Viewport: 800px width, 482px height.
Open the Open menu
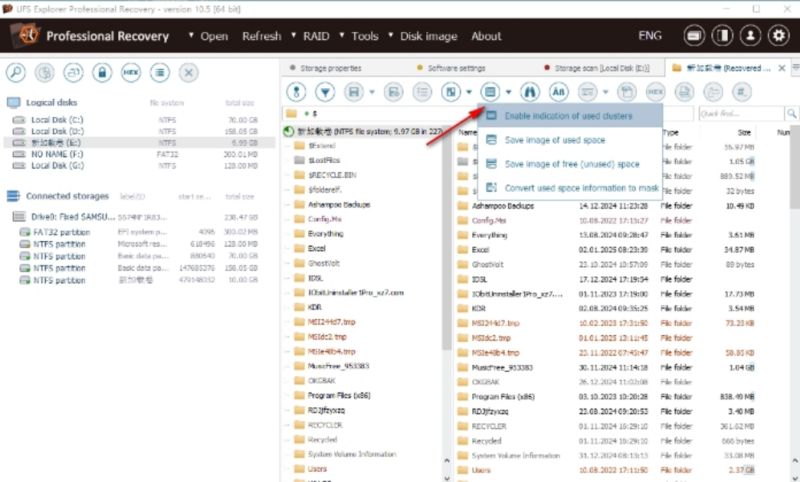(214, 36)
